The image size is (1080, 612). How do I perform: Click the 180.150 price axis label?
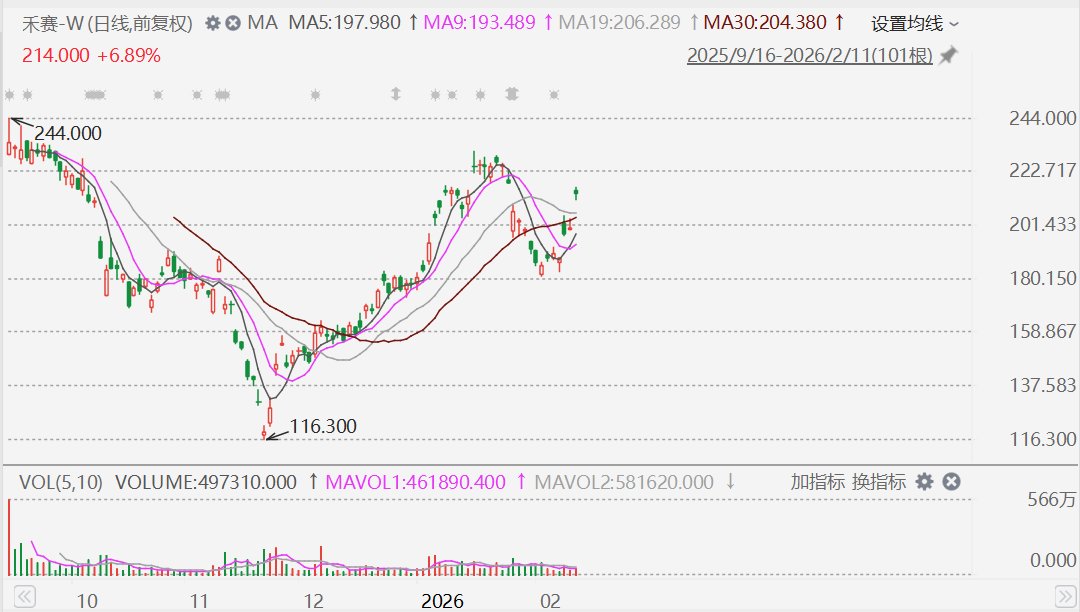(1042, 278)
